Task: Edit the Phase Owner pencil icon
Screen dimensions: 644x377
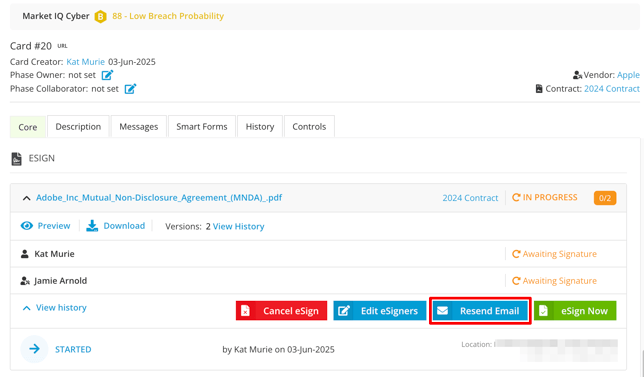Action: click(x=107, y=75)
